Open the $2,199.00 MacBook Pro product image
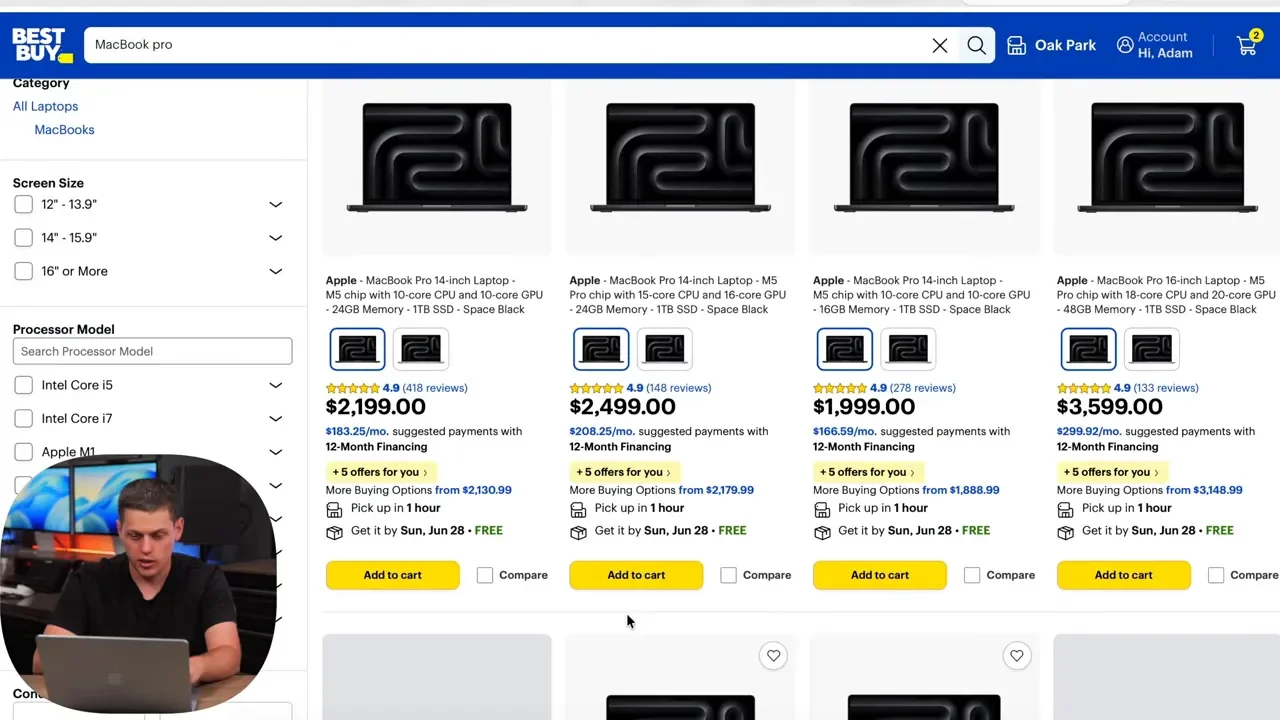This screenshot has width=1280, height=720. point(437,157)
